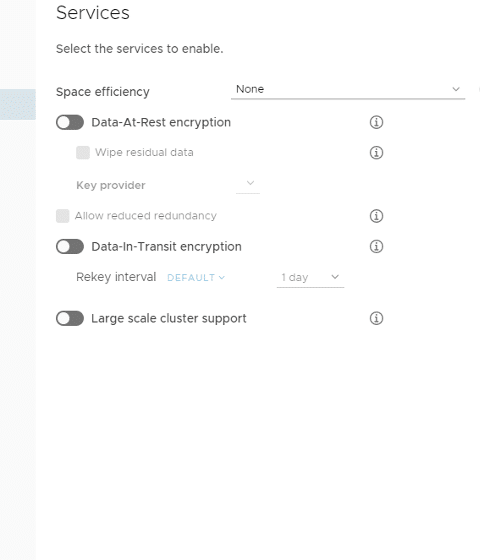
Task: Turn on Data-In-Transit encryption switch
Action: pos(70,247)
